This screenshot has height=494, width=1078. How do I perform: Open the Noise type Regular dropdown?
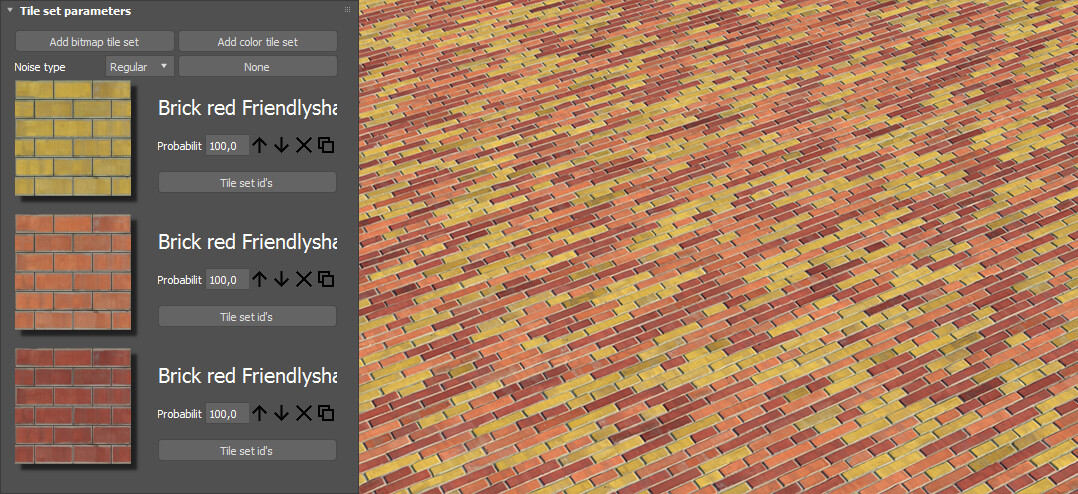[140, 67]
